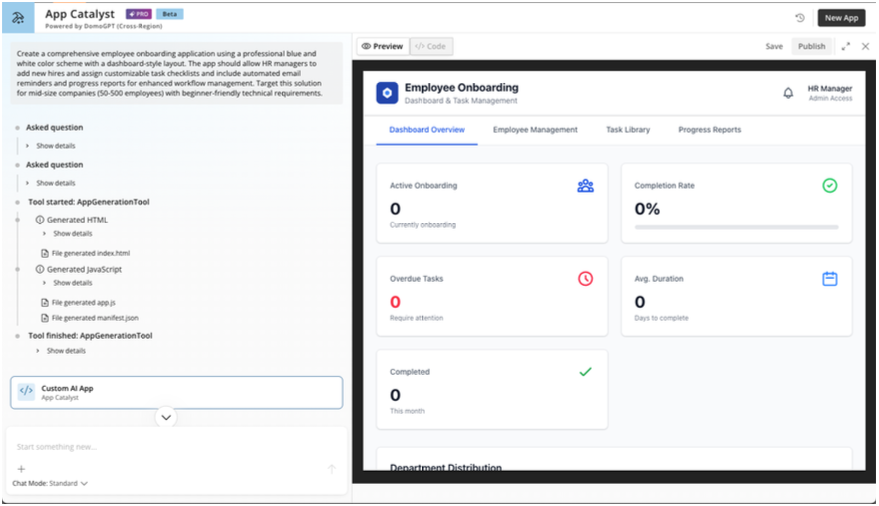This screenshot has height=506, width=879.
Task: Click the original prompt message box
Action: [x=177, y=73]
